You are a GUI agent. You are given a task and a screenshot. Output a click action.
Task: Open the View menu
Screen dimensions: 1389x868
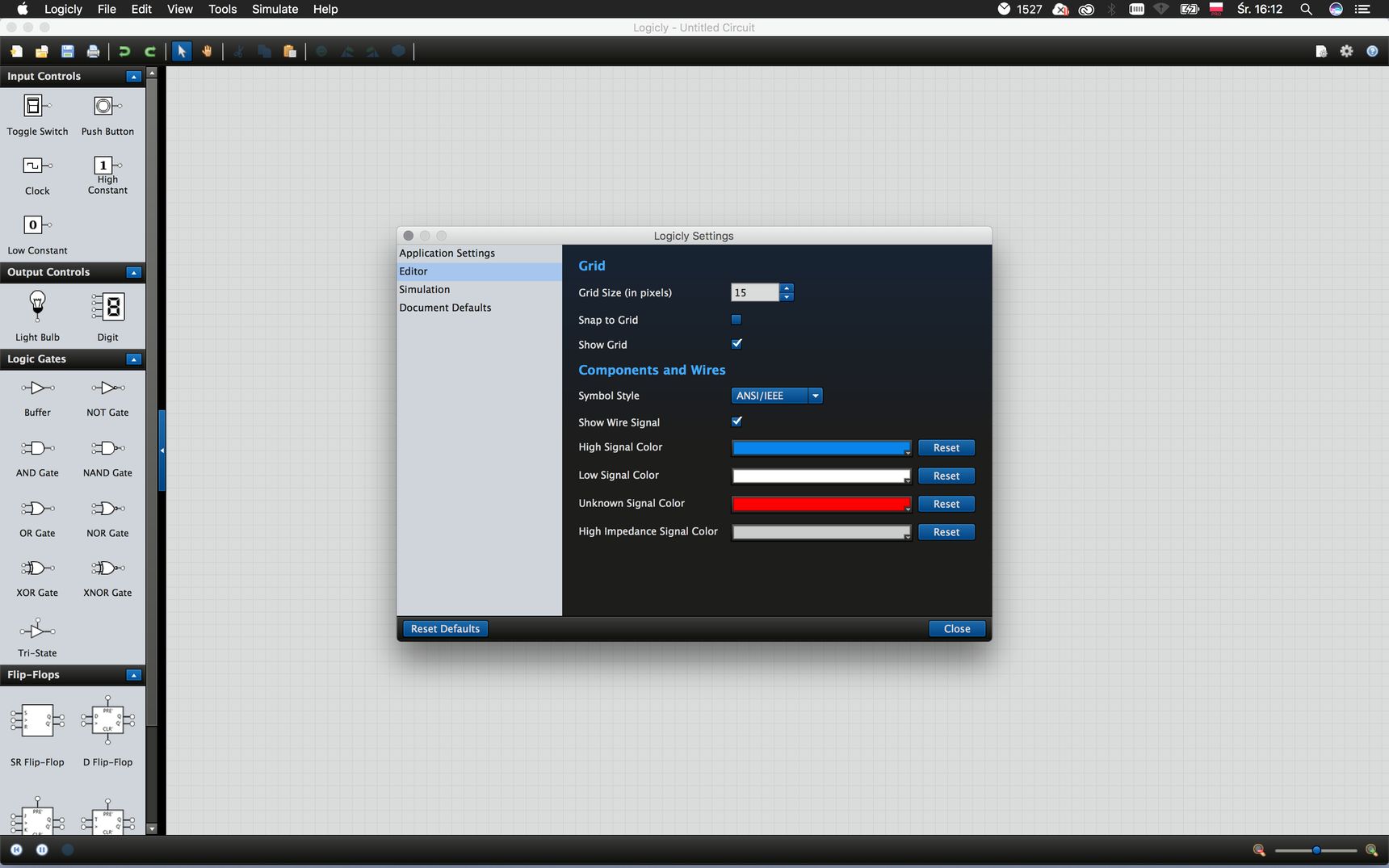pos(179,9)
